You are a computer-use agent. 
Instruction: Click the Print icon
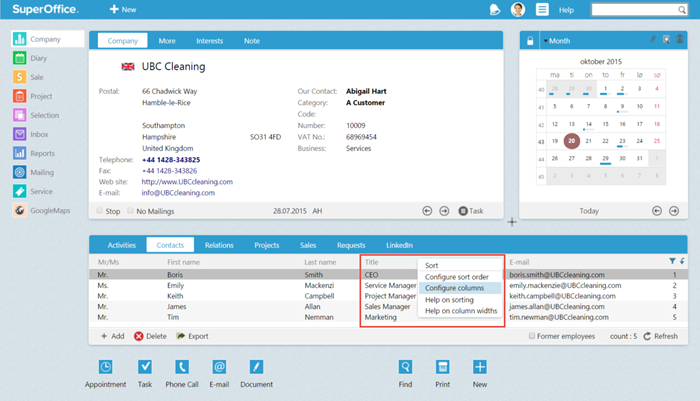[x=442, y=367]
